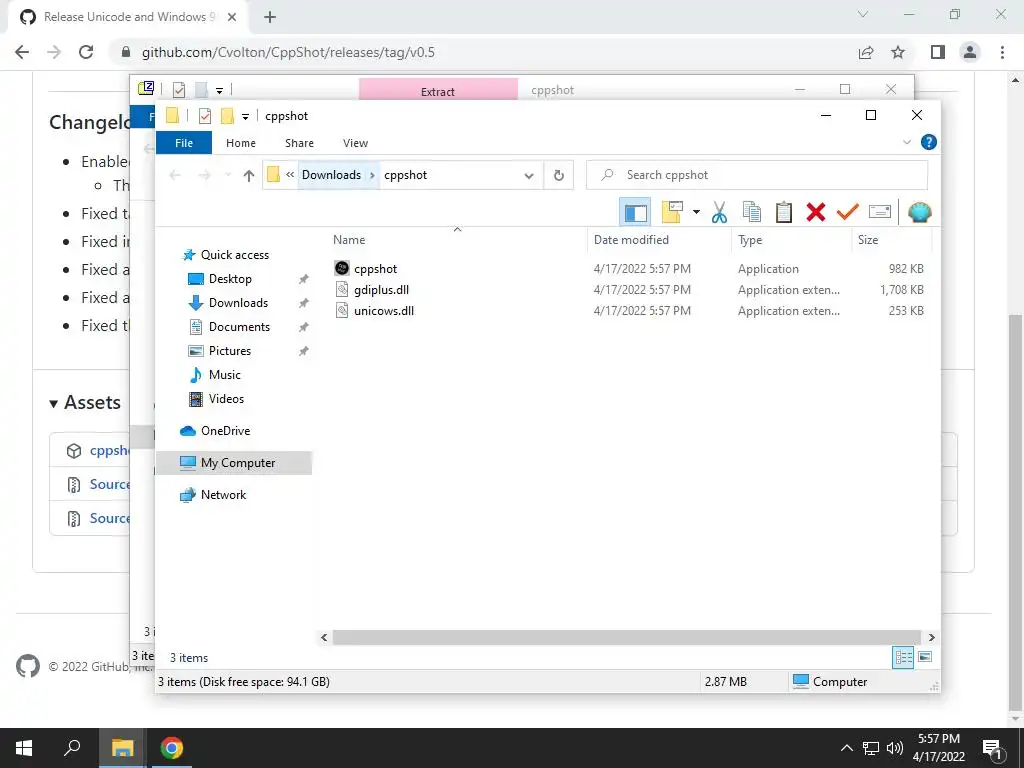Screen dimensions: 1024x768
Task: Open the blue Help question mark
Action: tap(929, 142)
